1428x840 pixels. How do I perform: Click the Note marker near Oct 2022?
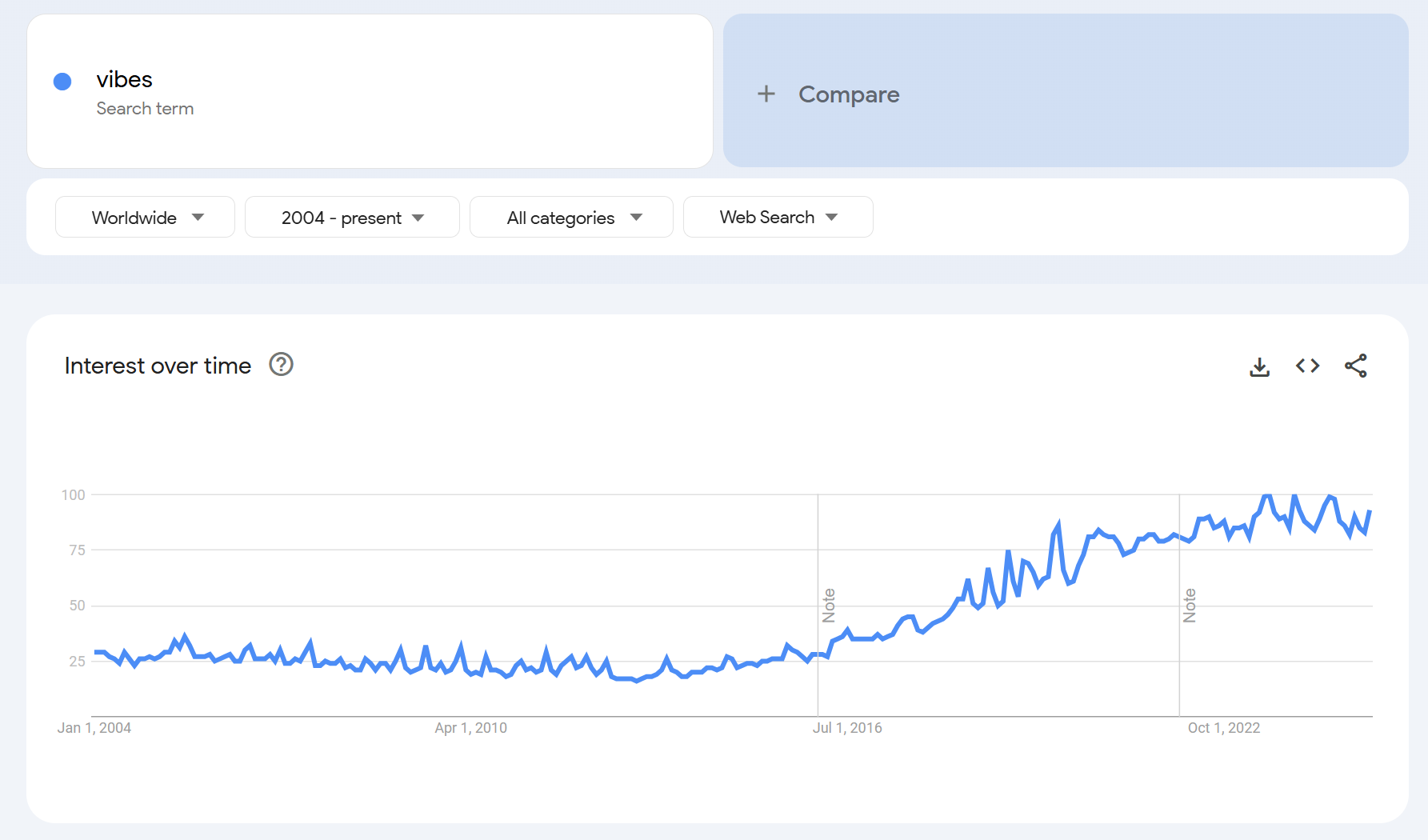pos(1190,605)
